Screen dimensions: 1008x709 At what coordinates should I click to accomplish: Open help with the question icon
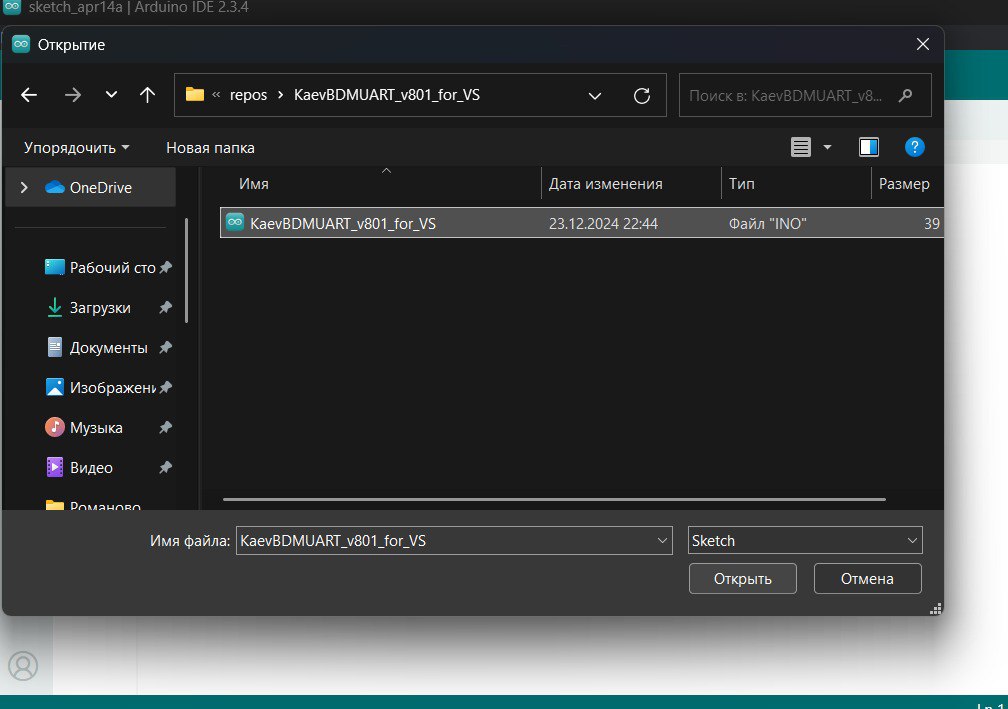coord(914,147)
